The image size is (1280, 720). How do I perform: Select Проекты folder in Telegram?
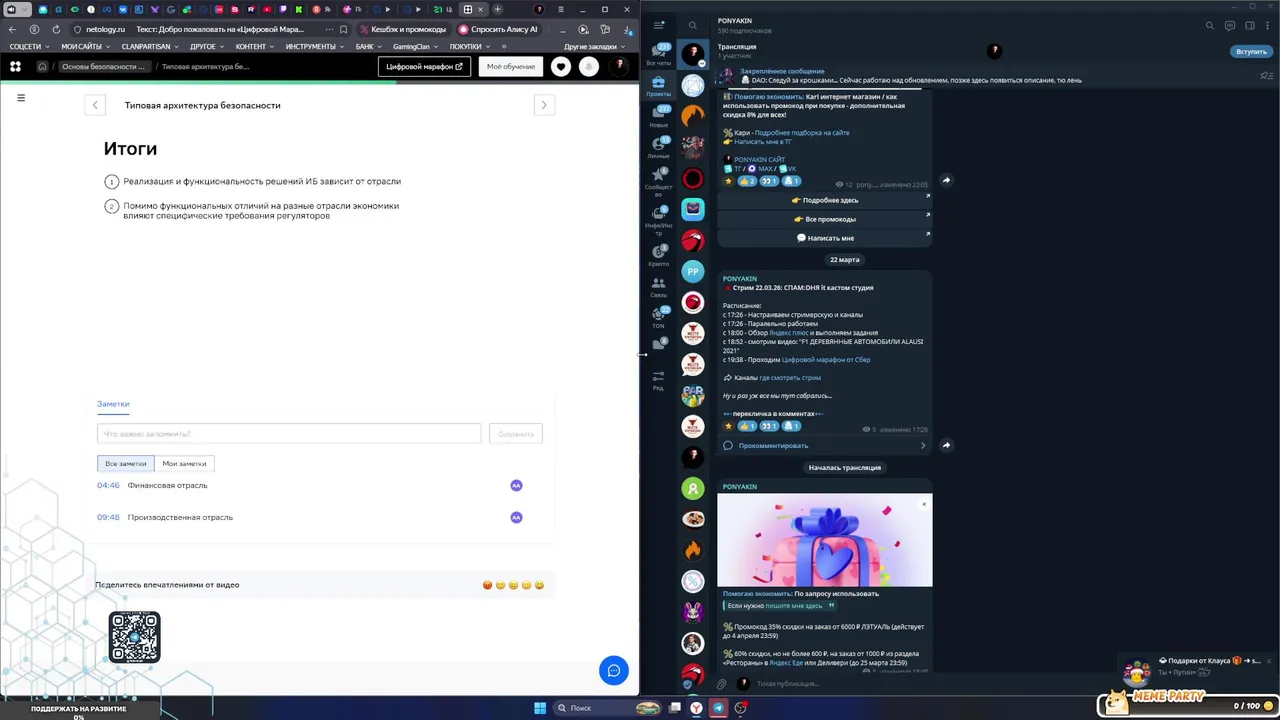coord(658,86)
